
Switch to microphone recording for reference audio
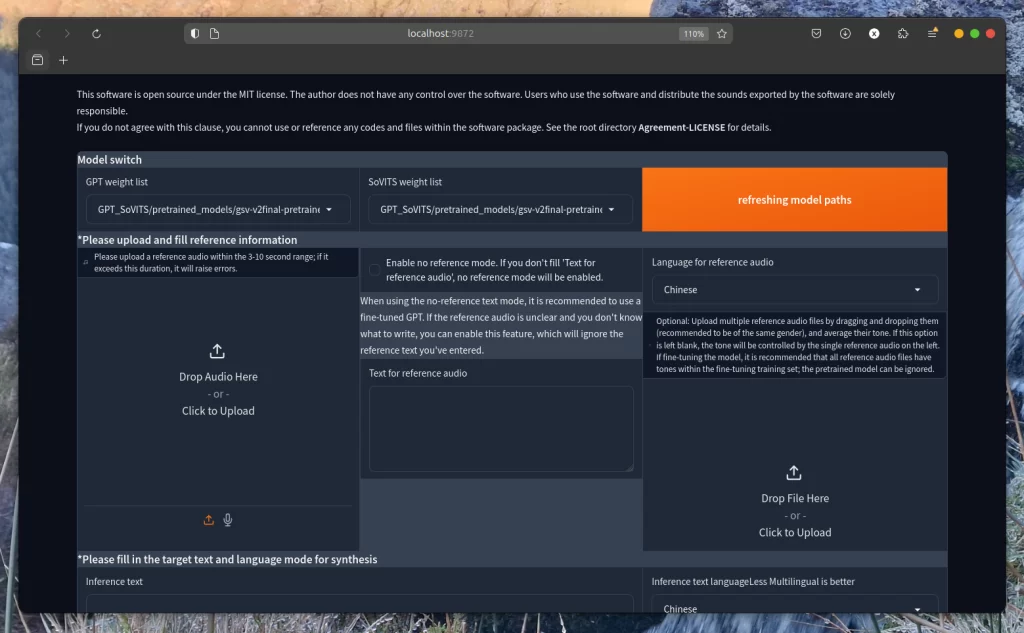[x=228, y=520]
